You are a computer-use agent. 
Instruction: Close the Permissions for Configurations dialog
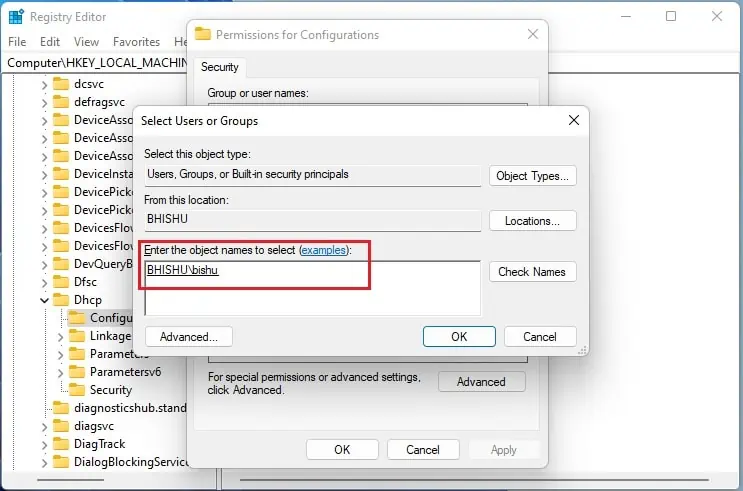pyautogui.click(x=533, y=34)
